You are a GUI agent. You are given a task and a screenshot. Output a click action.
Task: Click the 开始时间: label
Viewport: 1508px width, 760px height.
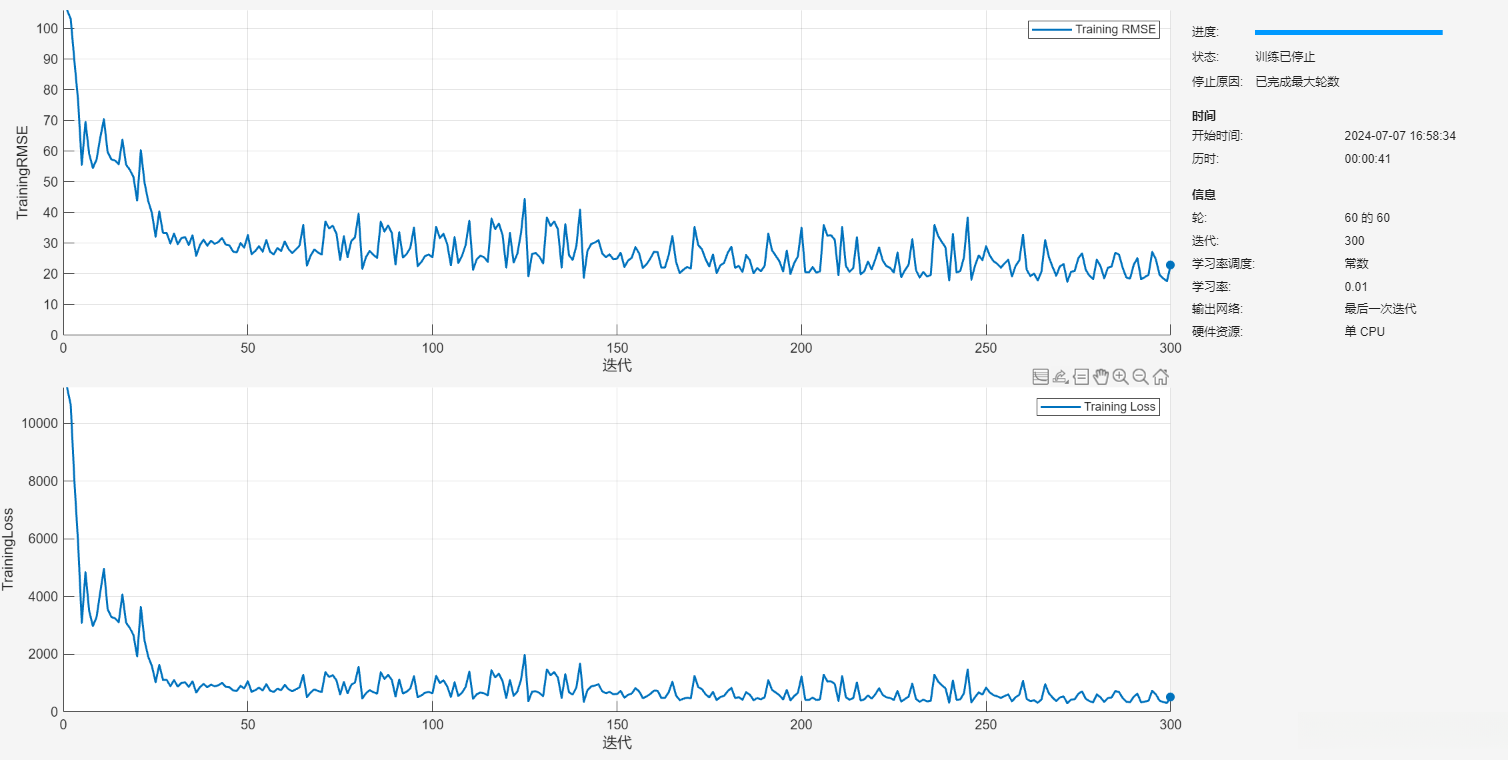tap(1217, 136)
